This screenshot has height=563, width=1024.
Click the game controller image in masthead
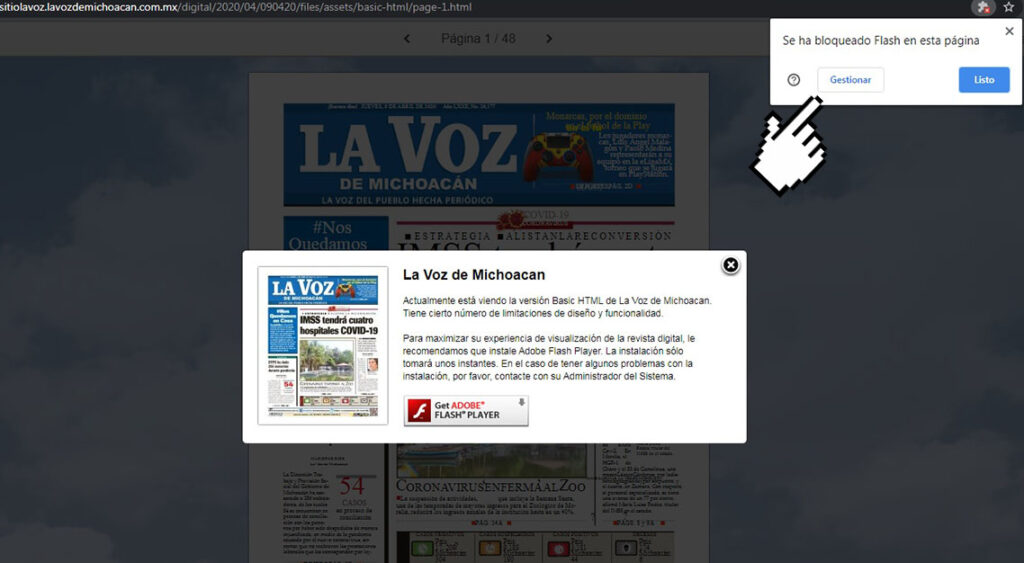coord(558,157)
